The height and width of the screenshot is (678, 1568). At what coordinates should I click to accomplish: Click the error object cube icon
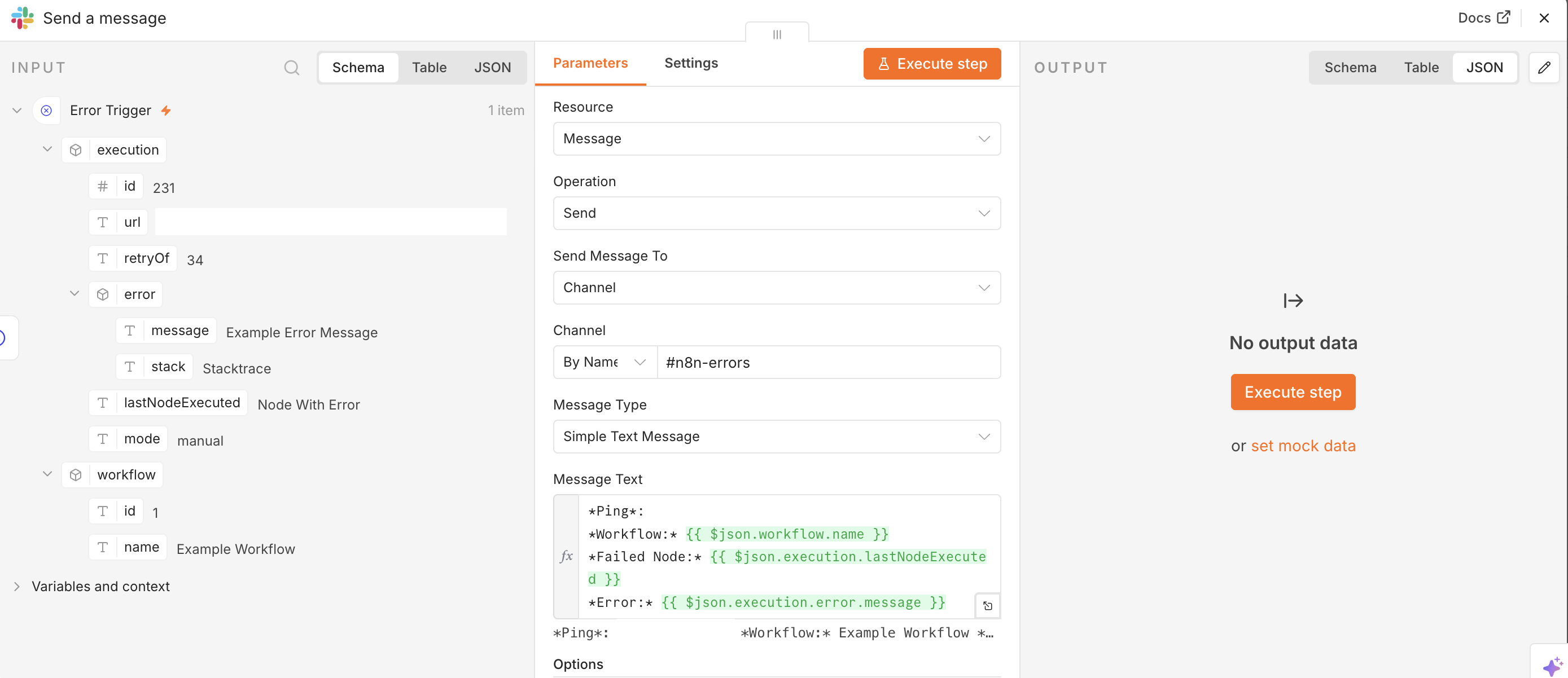tap(103, 294)
